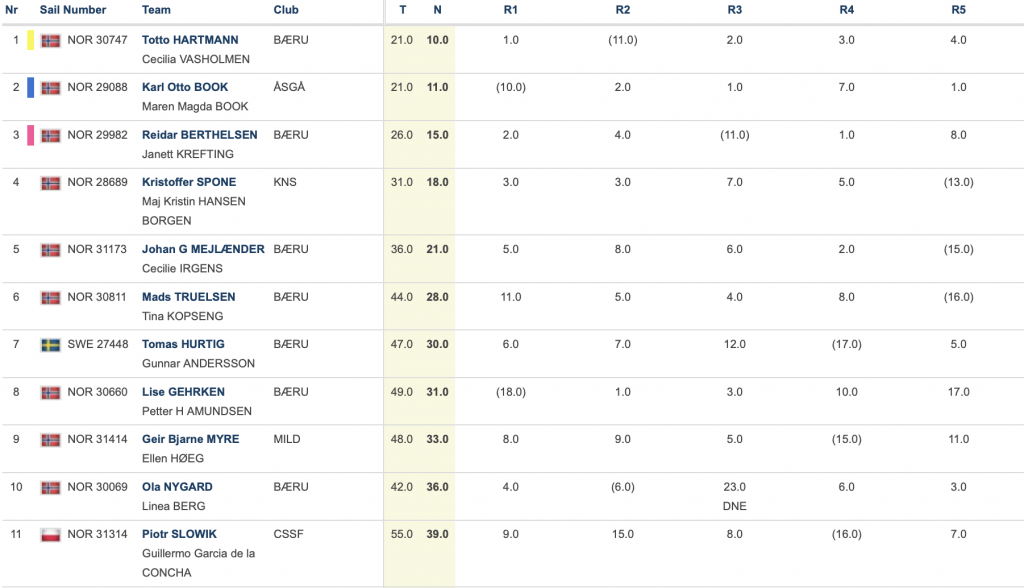Click the Swedish flag beside SWE 27448
This screenshot has height=588, width=1024.
coord(50,345)
